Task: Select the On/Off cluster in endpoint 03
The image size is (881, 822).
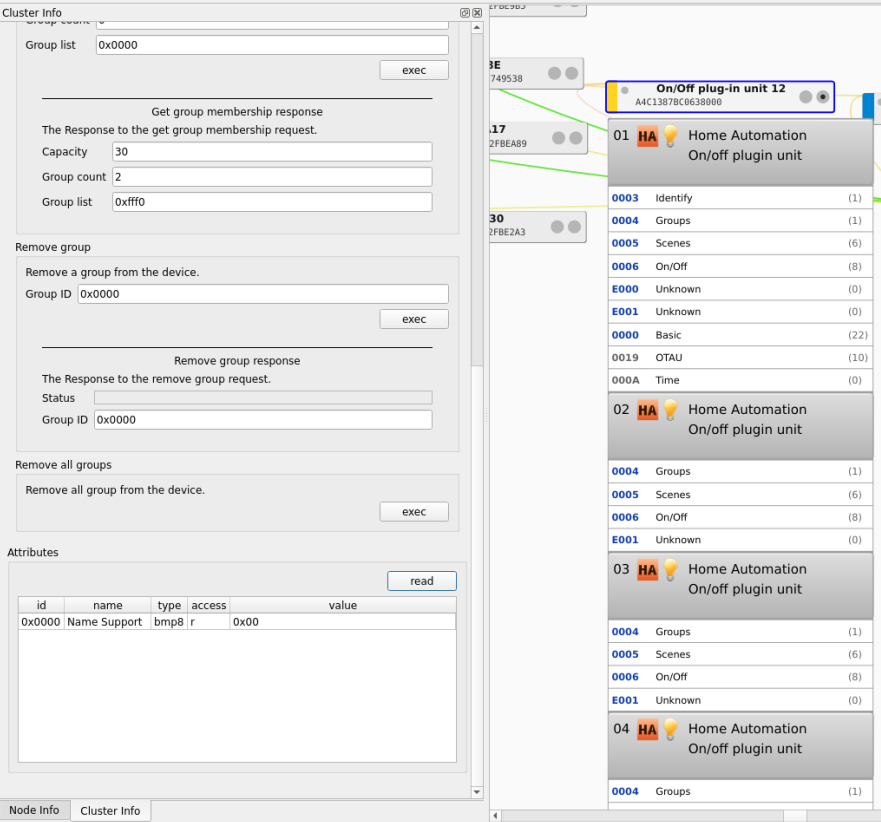Action: [741, 677]
